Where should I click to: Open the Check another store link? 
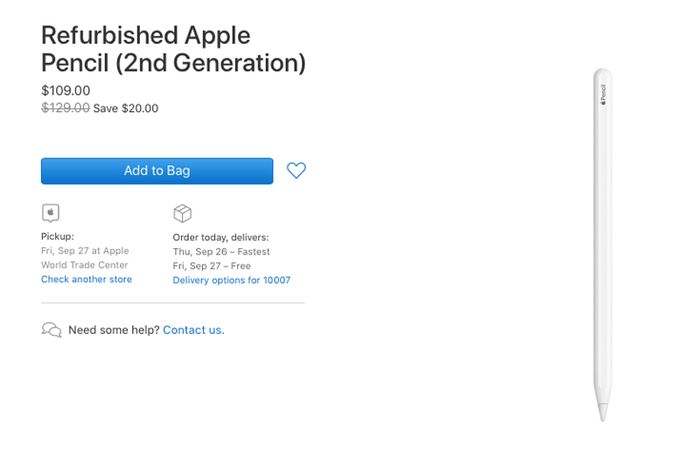click(x=87, y=279)
